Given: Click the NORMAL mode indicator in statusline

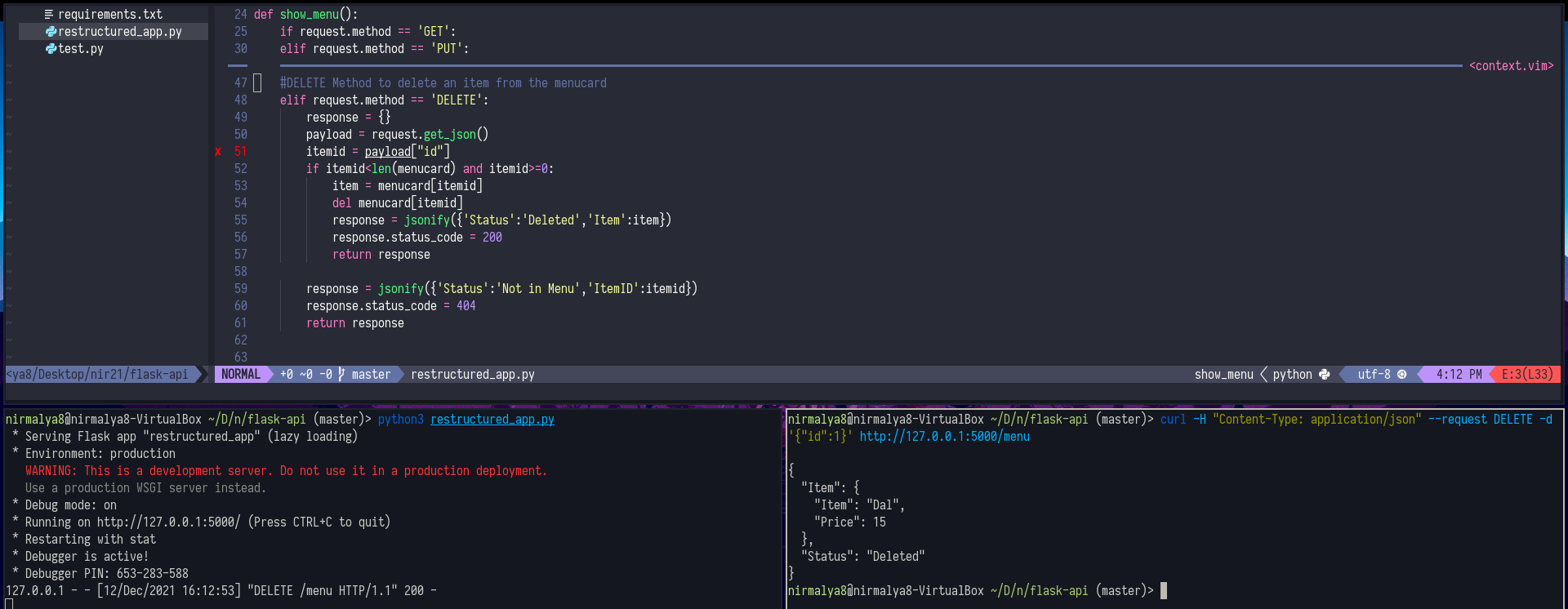Looking at the screenshot, I should (x=241, y=374).
